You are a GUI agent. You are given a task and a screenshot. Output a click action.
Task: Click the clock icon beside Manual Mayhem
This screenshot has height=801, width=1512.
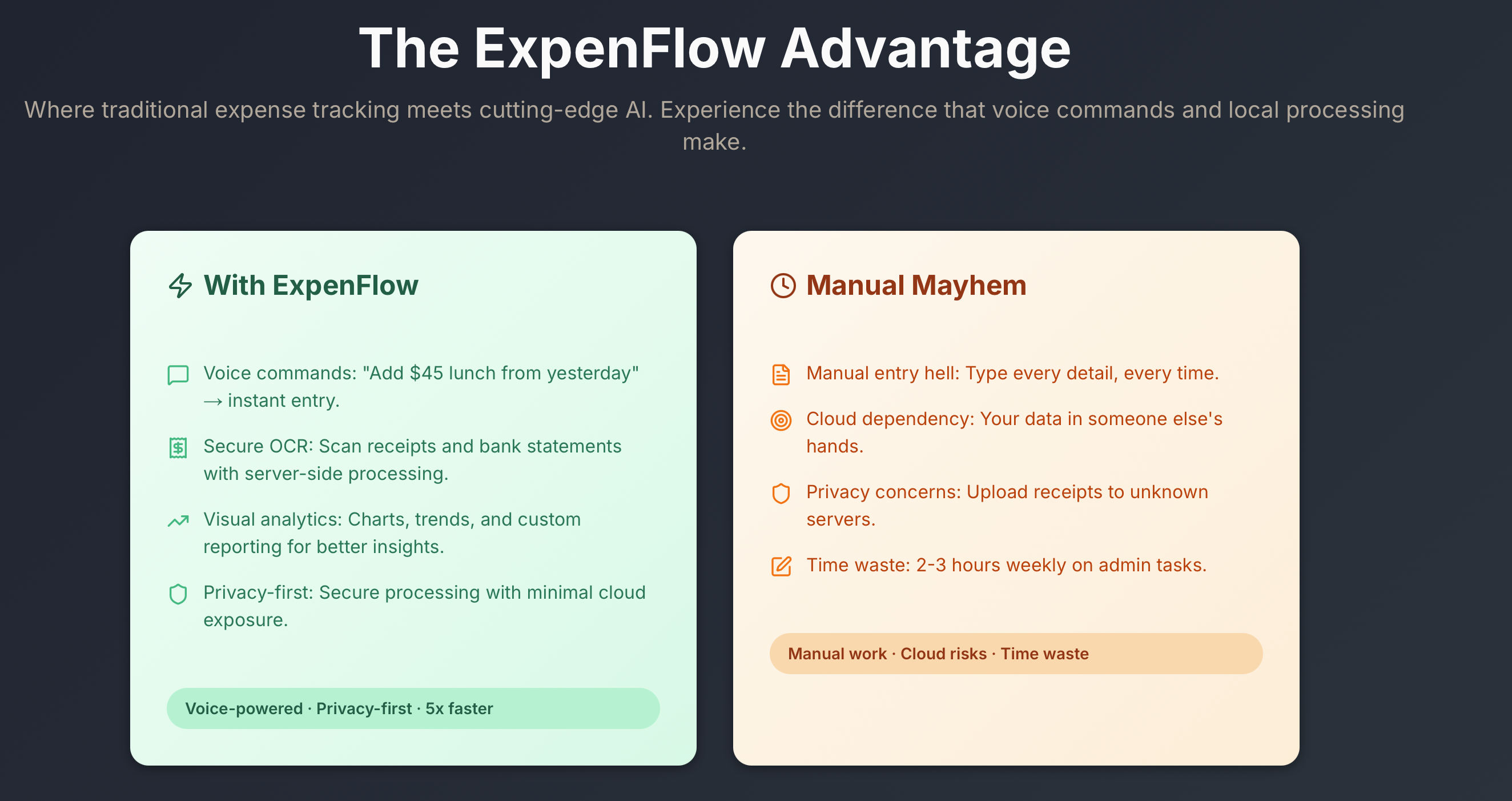(783, 286)
